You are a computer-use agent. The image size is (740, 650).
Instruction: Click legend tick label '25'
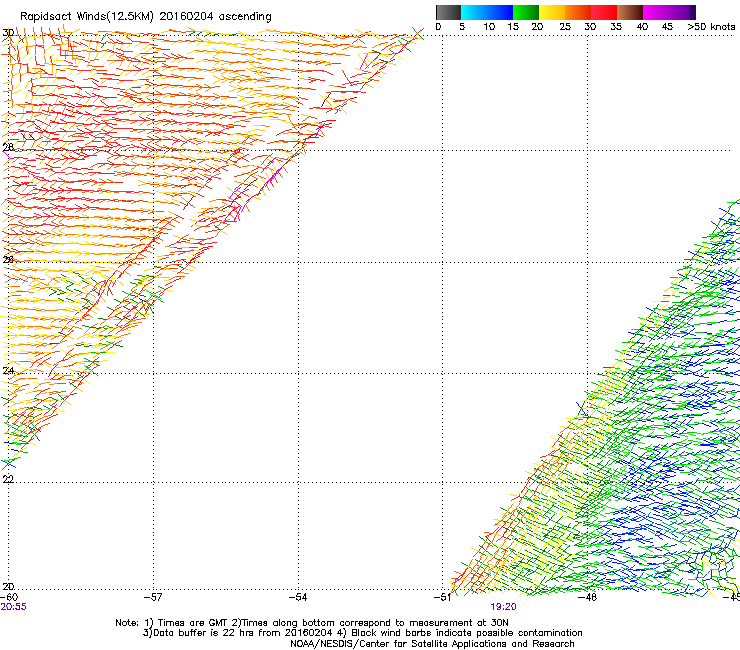coord(565,27)
